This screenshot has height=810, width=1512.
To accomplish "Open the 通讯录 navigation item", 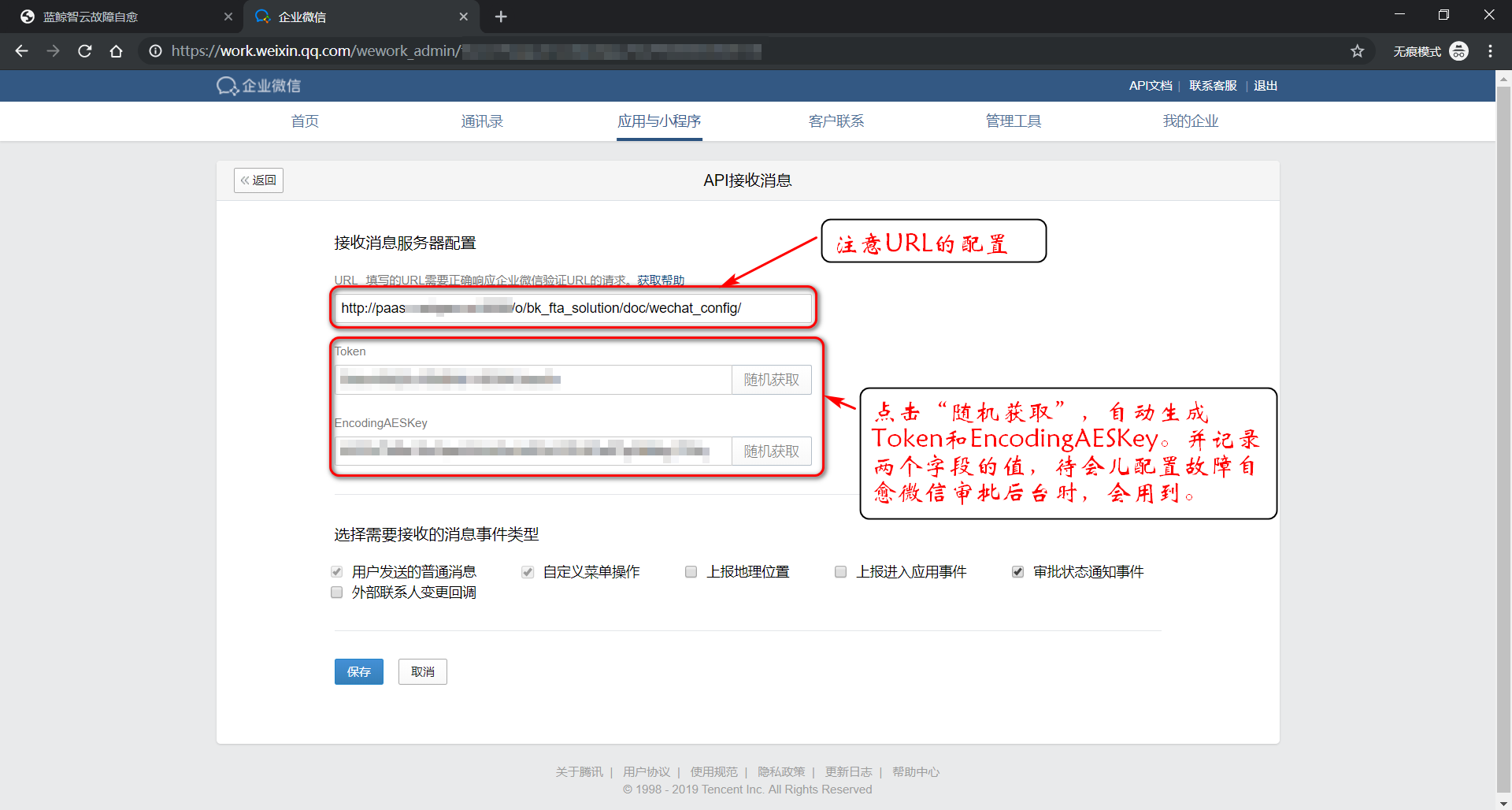I will point(482,121).
